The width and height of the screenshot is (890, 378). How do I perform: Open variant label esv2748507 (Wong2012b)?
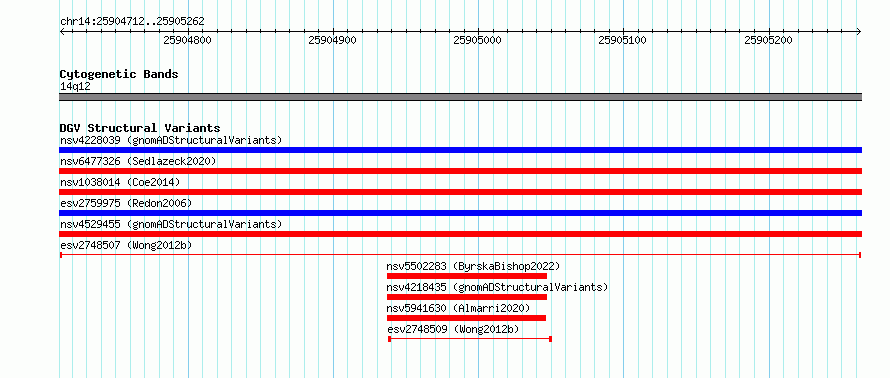coord(126,245)
